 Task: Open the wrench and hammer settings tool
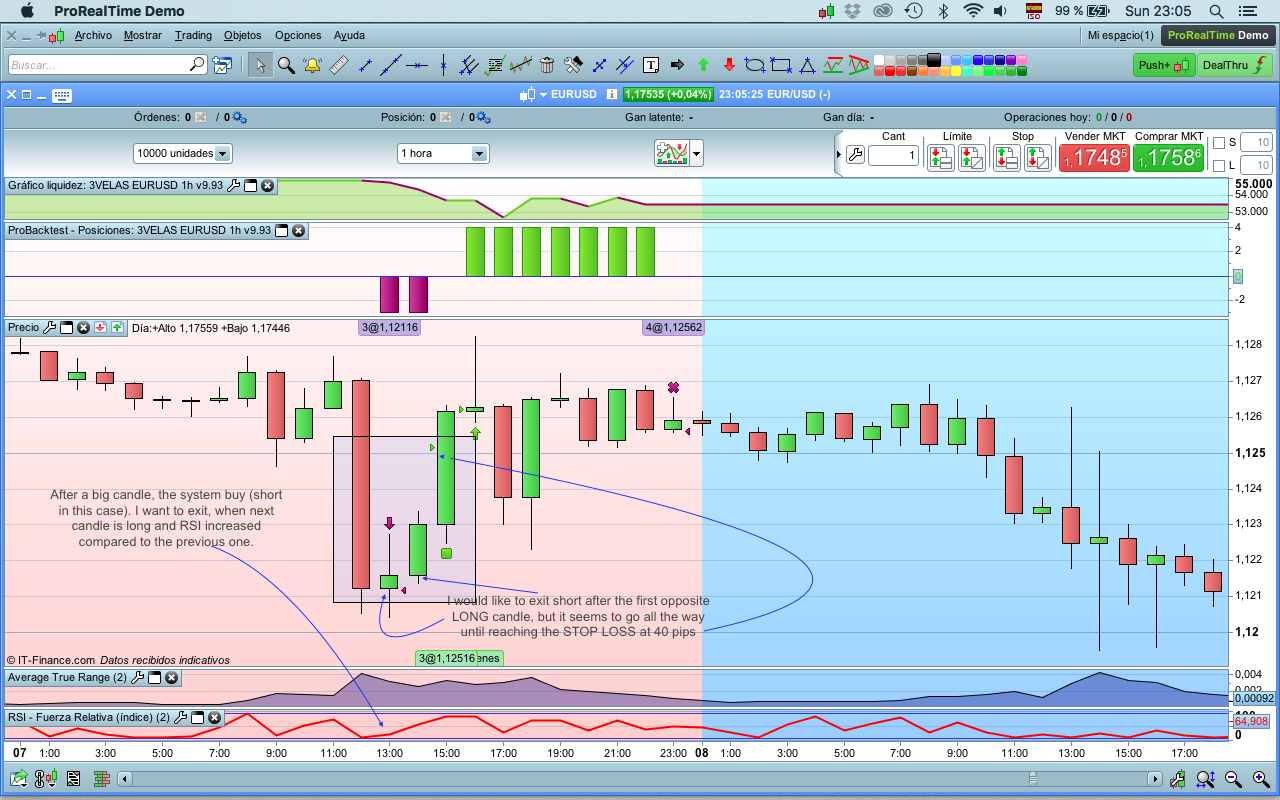[573, 65]
